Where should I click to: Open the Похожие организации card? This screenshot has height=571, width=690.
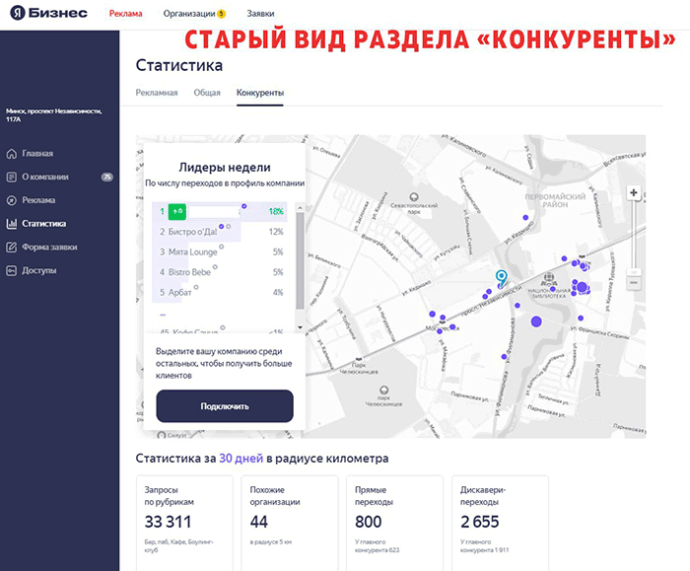290,522
